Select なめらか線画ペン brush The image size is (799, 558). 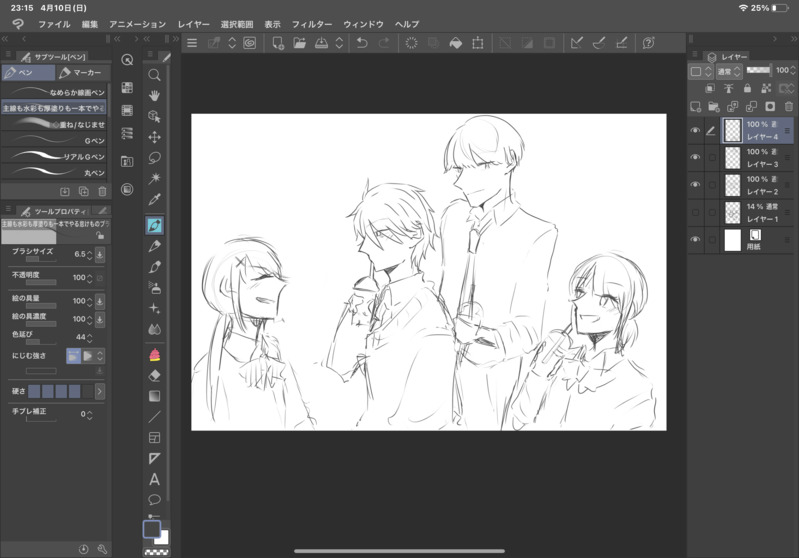54,92
